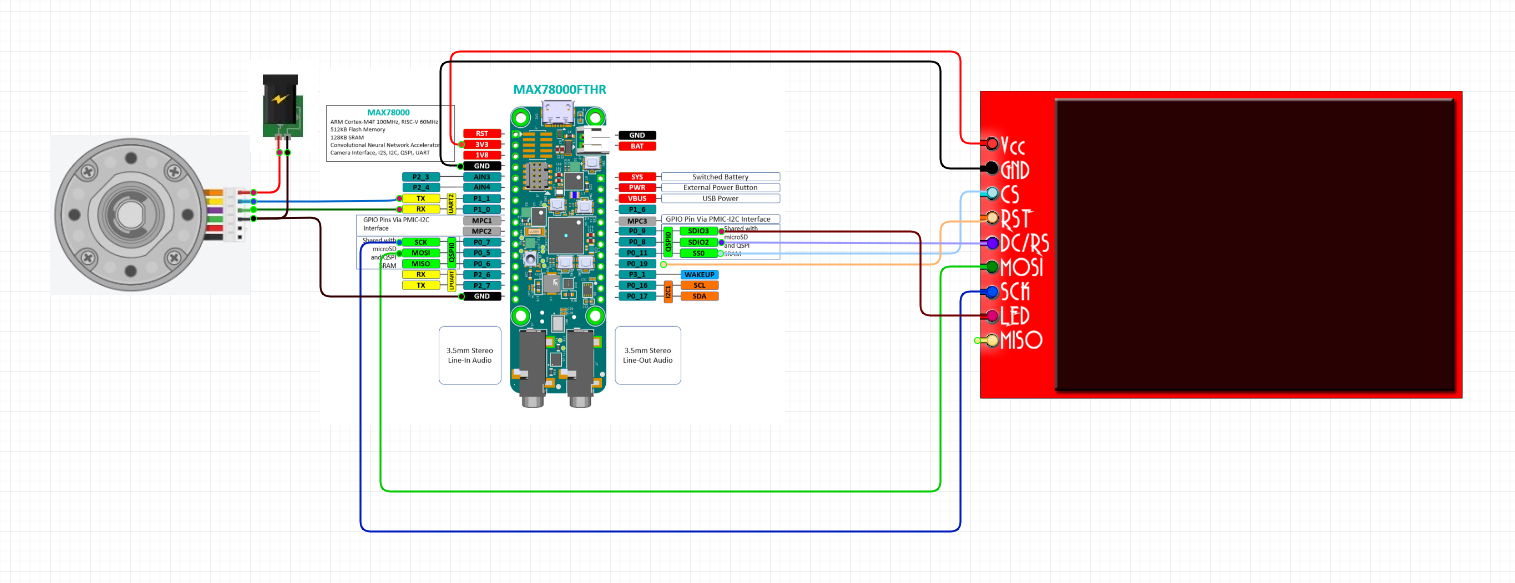Select the MAX78000 specifications description box
This screenshot has width=1515, height=583.
(391, 133)
